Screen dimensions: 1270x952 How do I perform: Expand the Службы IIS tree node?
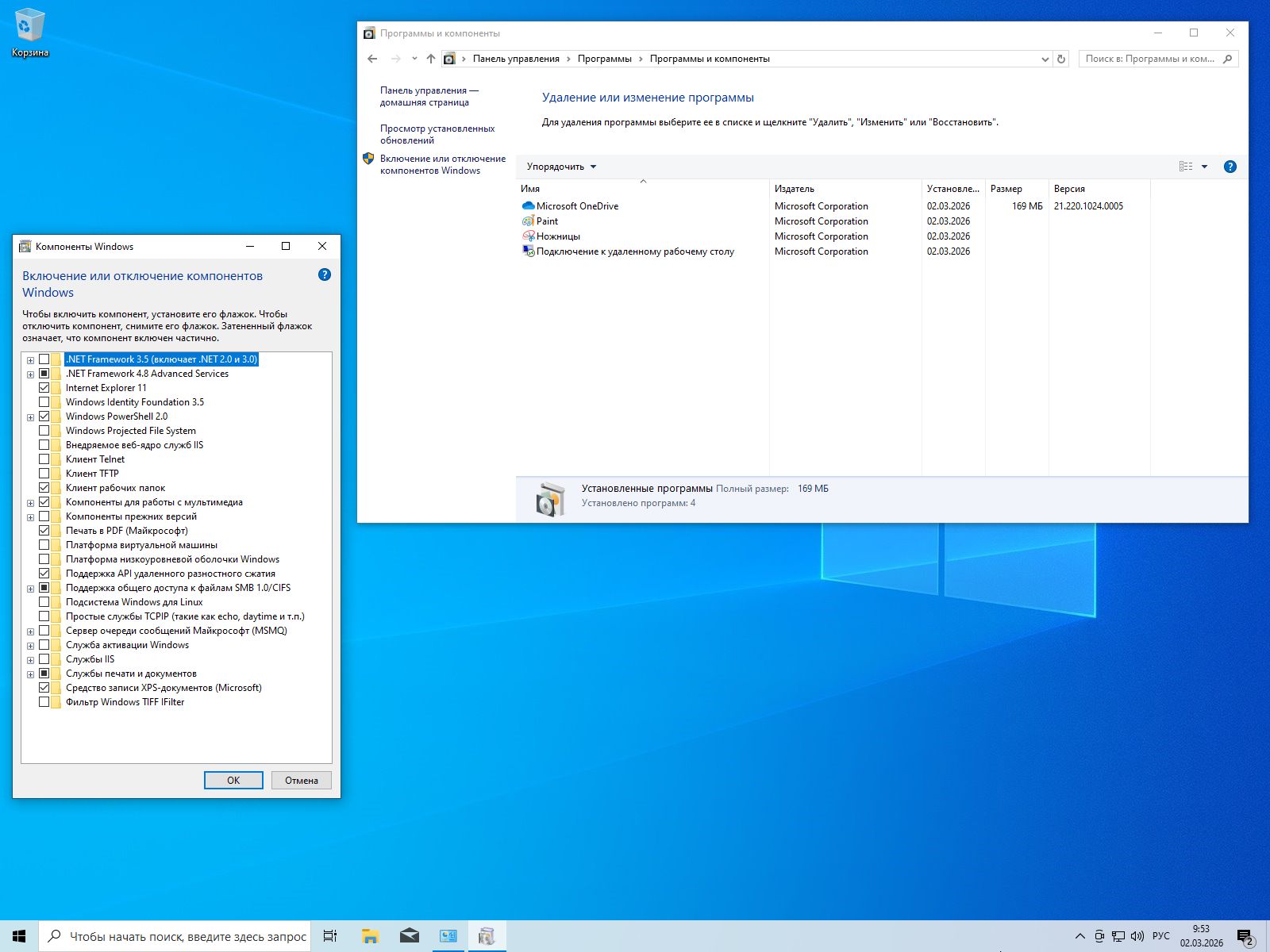point(31,658)
